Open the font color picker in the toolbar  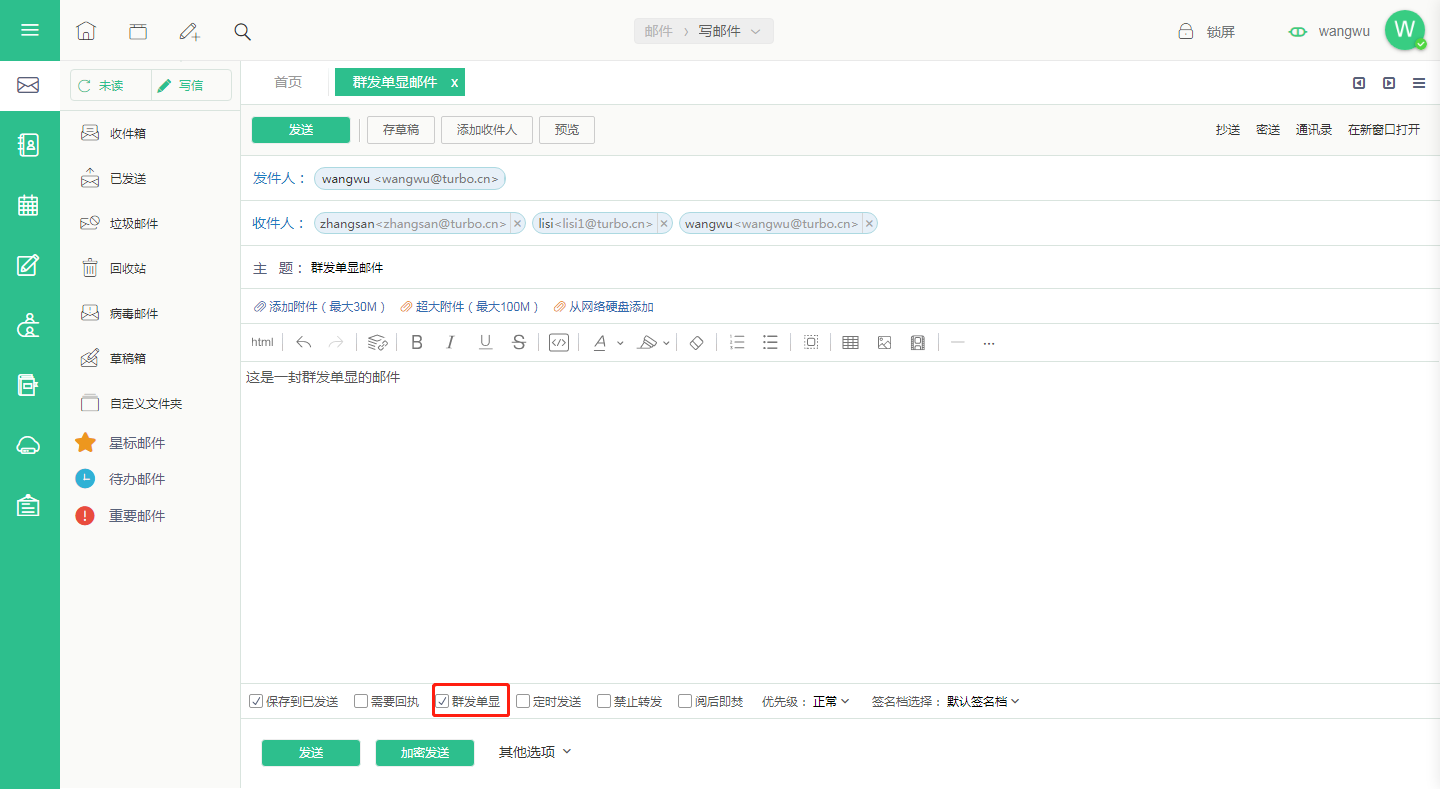[x=607, y=342]
